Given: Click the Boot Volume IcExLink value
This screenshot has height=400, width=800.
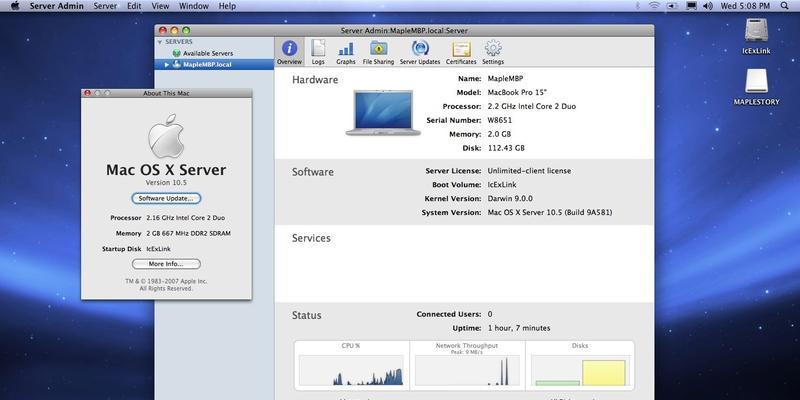Looking at the screenshot, I should click(503, 185).
